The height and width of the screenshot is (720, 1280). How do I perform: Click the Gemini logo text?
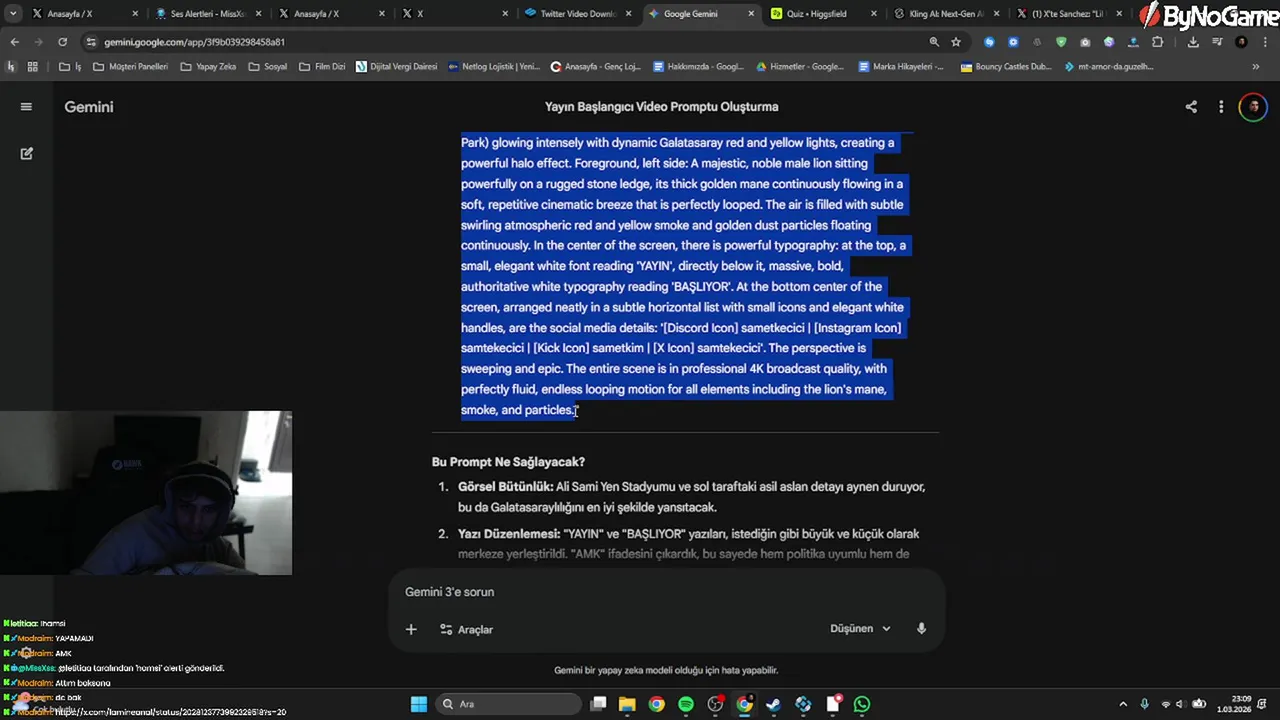89,107
